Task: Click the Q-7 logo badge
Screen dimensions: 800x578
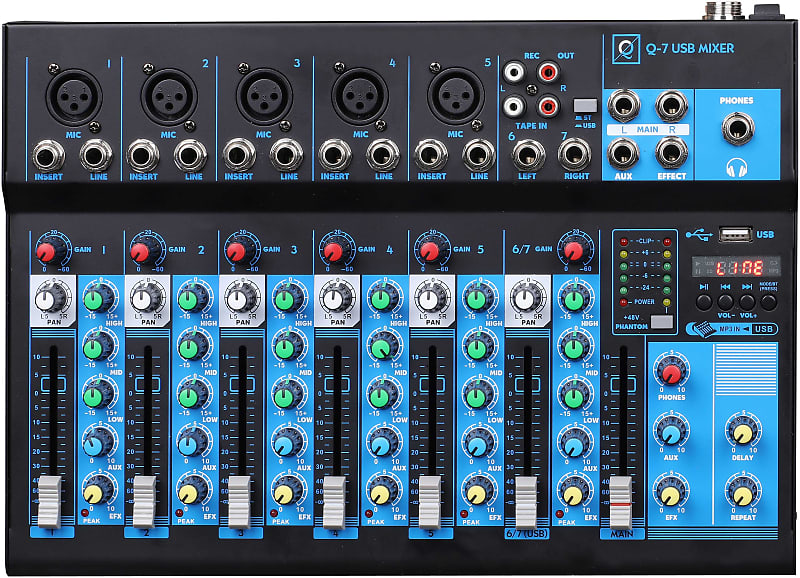Action: click(625, 47)
